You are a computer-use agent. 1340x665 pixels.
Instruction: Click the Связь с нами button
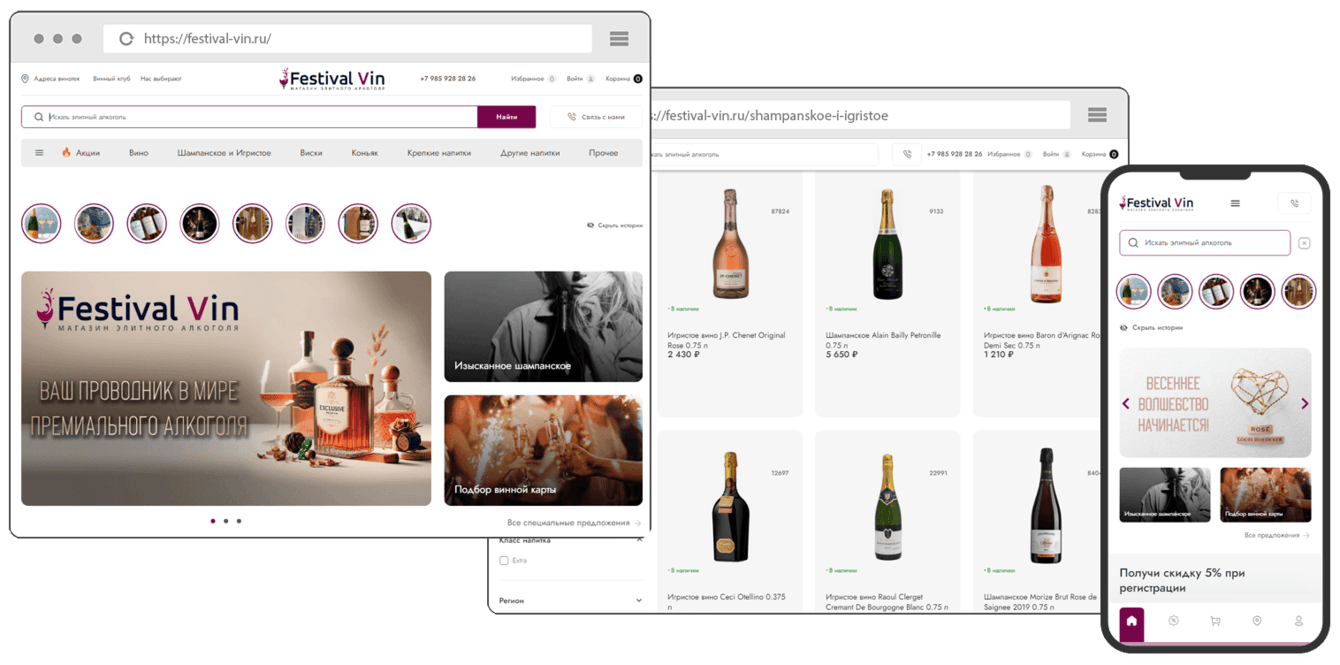(597, 117)
